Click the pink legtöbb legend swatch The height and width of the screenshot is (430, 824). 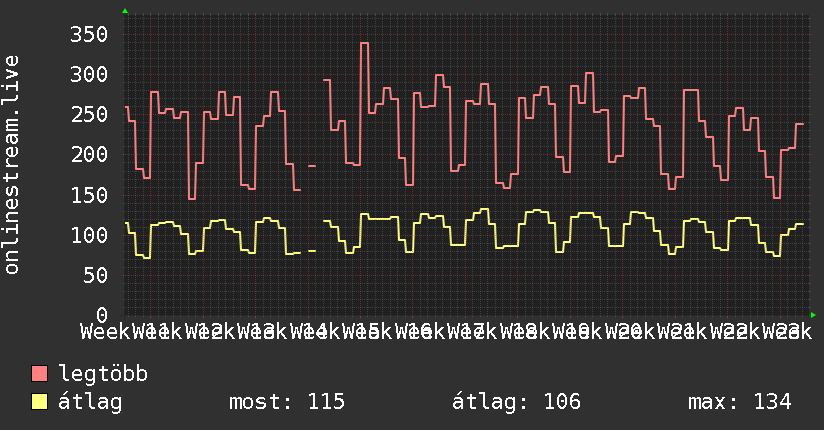[40, 374]
